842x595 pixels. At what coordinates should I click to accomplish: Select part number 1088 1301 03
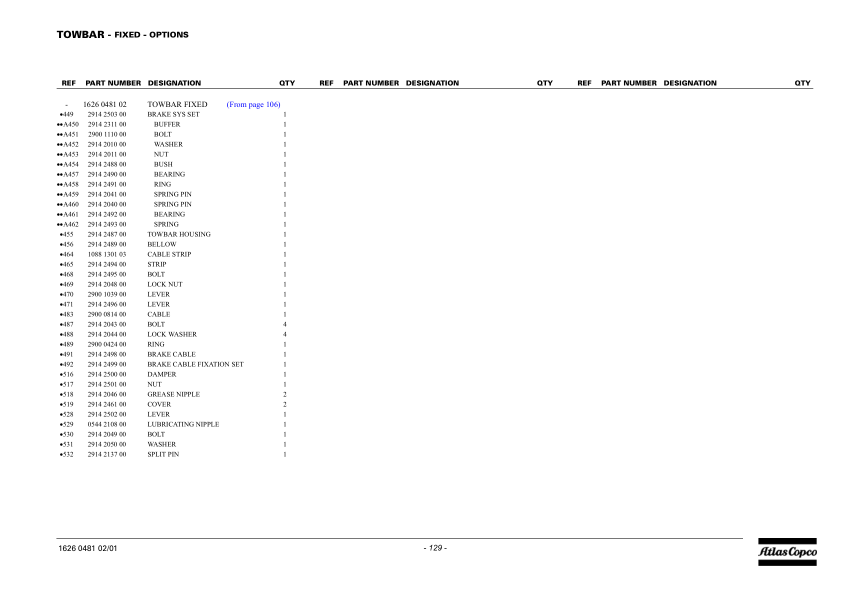click(107, 255)
